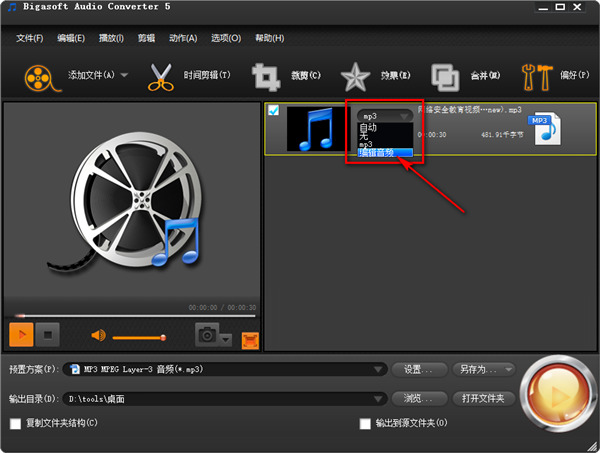Expand the preset profile dropdown
The image size is (600, 453).
pyautogui.click(x=378, y=369)
